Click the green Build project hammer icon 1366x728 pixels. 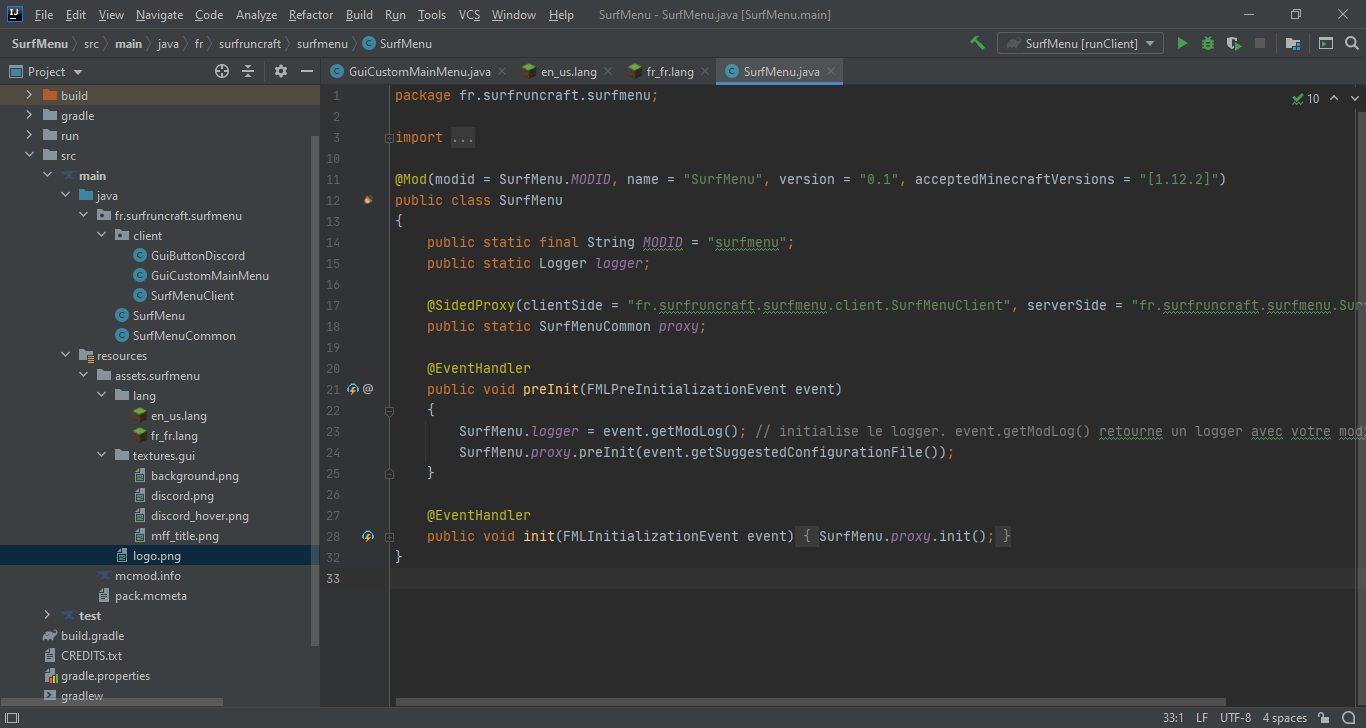coord(977,43)
